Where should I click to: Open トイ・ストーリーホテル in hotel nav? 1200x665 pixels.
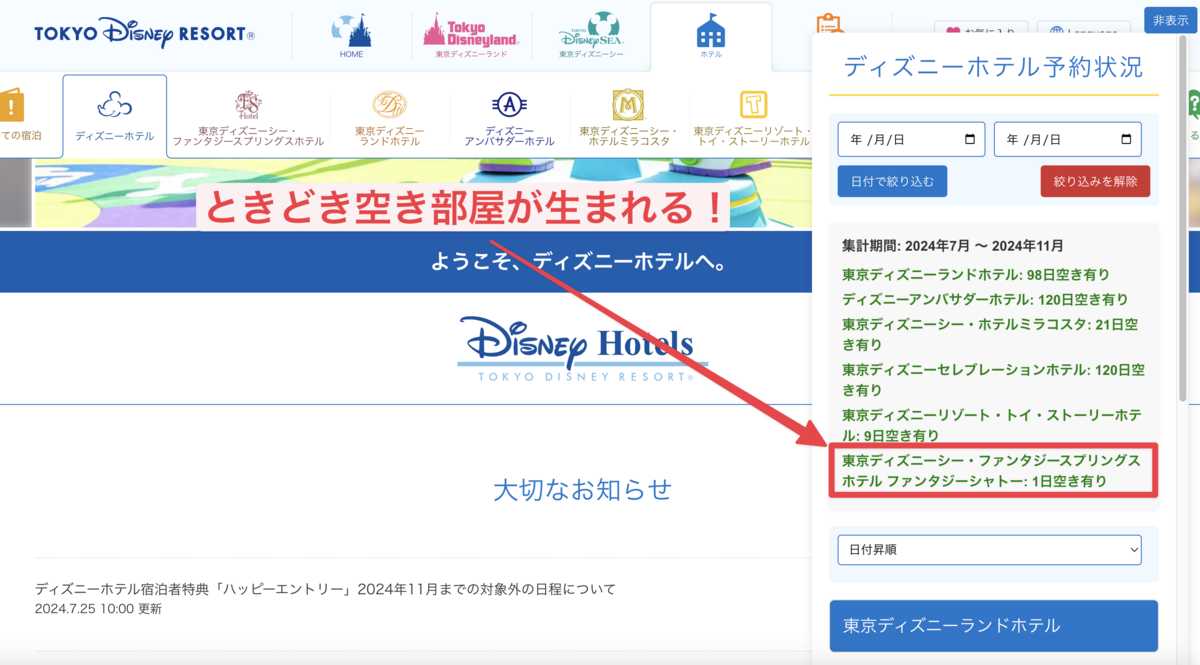[752, 118]
